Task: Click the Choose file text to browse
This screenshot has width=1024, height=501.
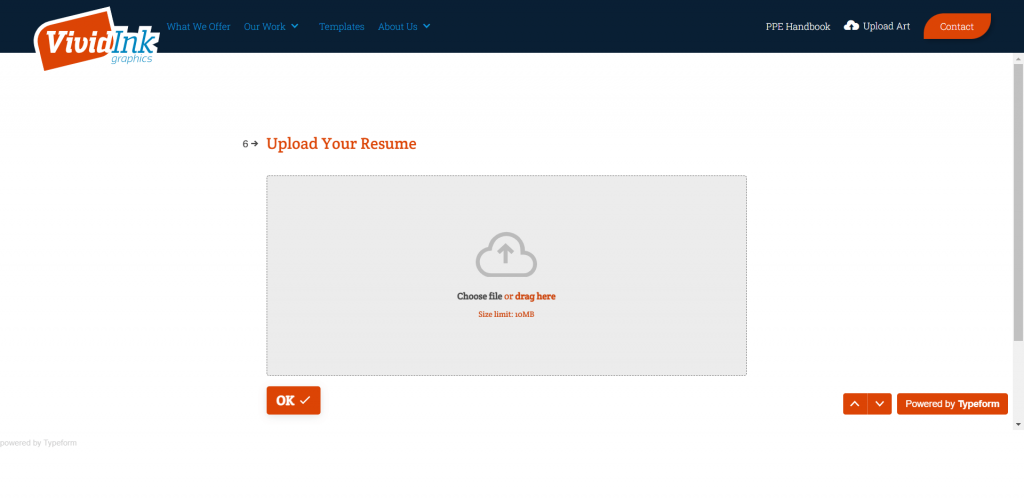Action: click(479, 297)
